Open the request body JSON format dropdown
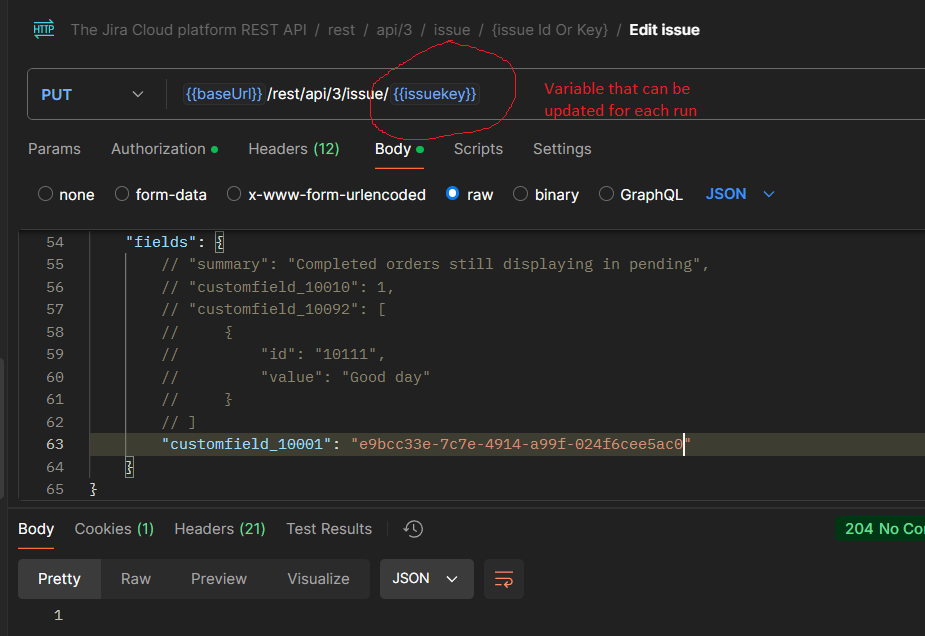Screen dimensions: 925x636 coord(740,194)
